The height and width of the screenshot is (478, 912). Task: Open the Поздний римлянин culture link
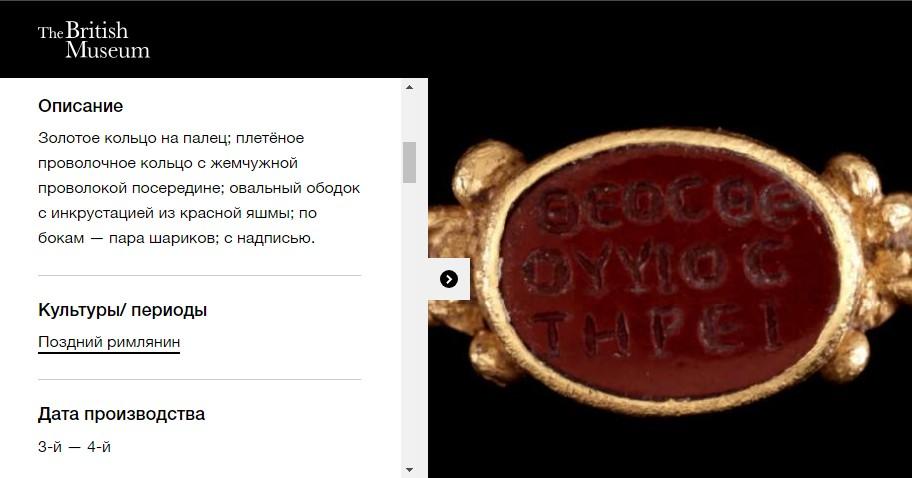[109, 342]
